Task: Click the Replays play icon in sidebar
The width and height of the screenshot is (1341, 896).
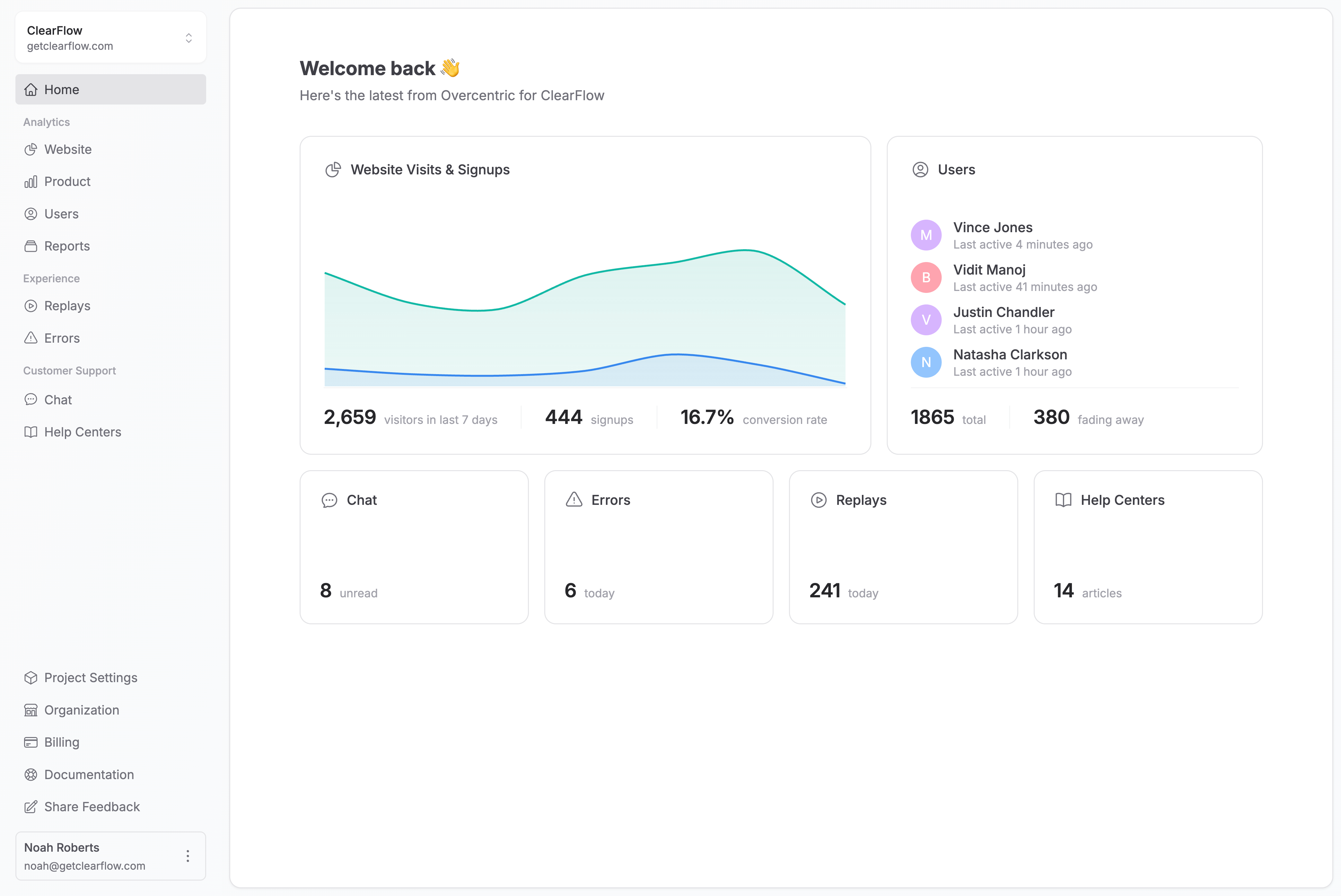Action: click(31, 306)
